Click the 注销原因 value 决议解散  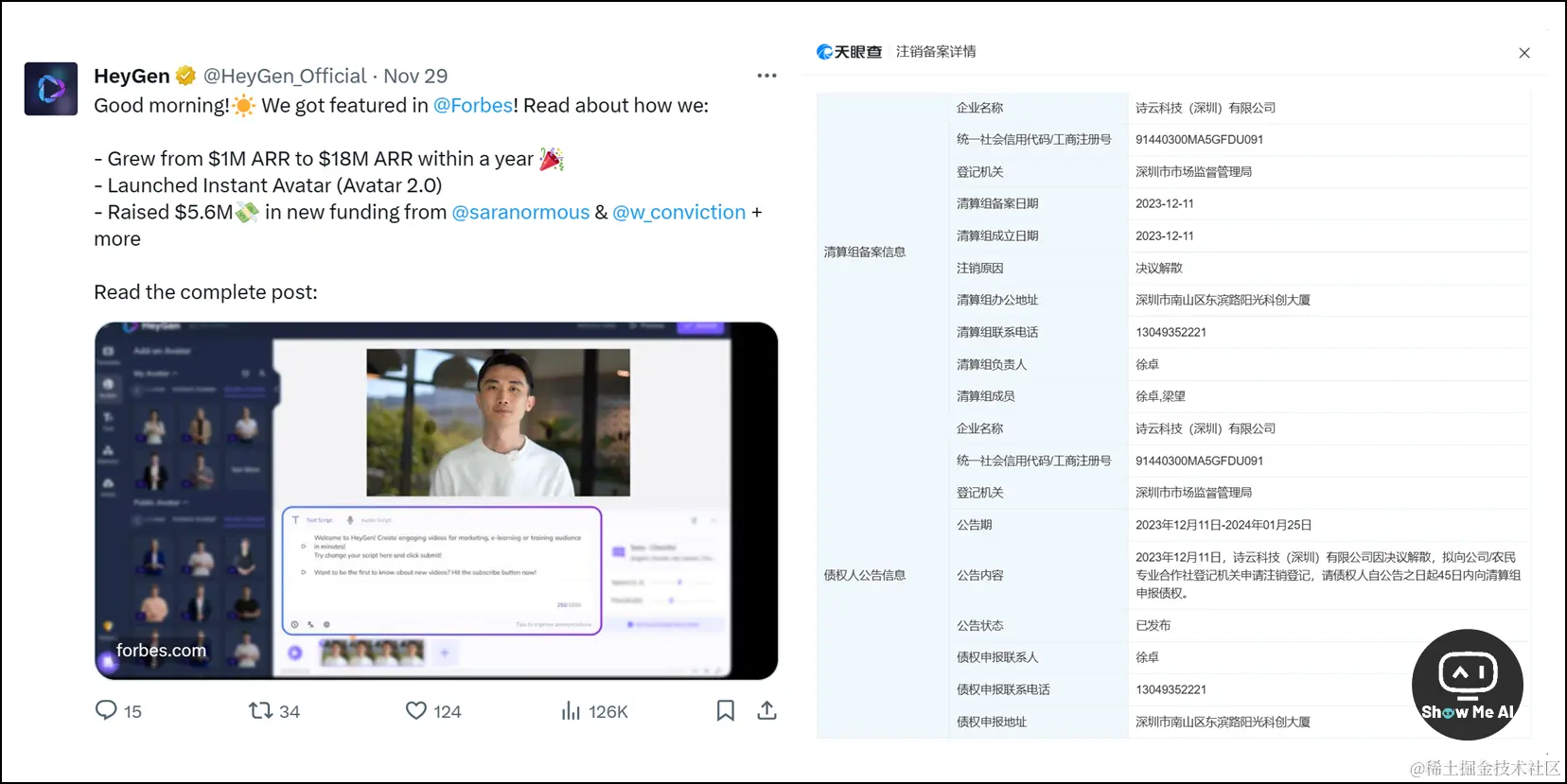(x=1159, y=268)
